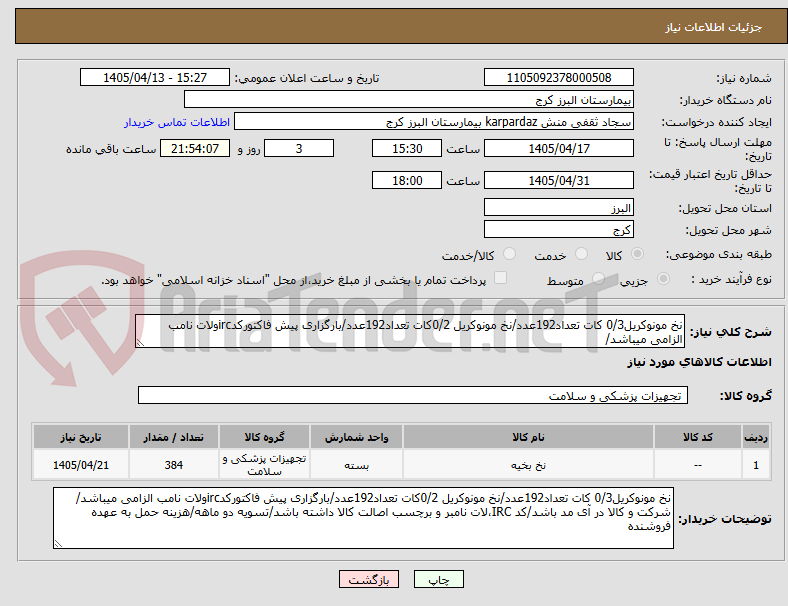Click the گروه کالا field تجهیزات پزشکی و سلامت
The width and height of the screenshot is (788, 606).
click(x=413, y=395)
